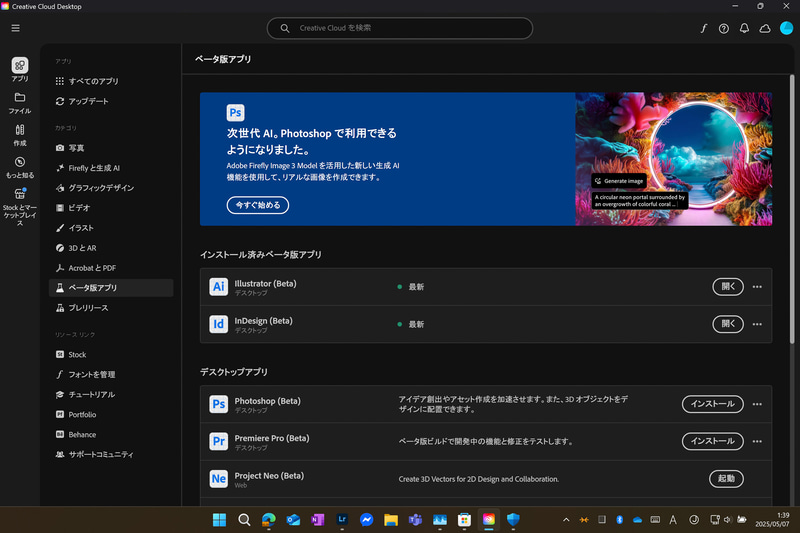This screenshot has height=533, width=800.
Task: Open Creative Cloud icon in taskbar
Action: pyautogui.click(x=489, y=520)
